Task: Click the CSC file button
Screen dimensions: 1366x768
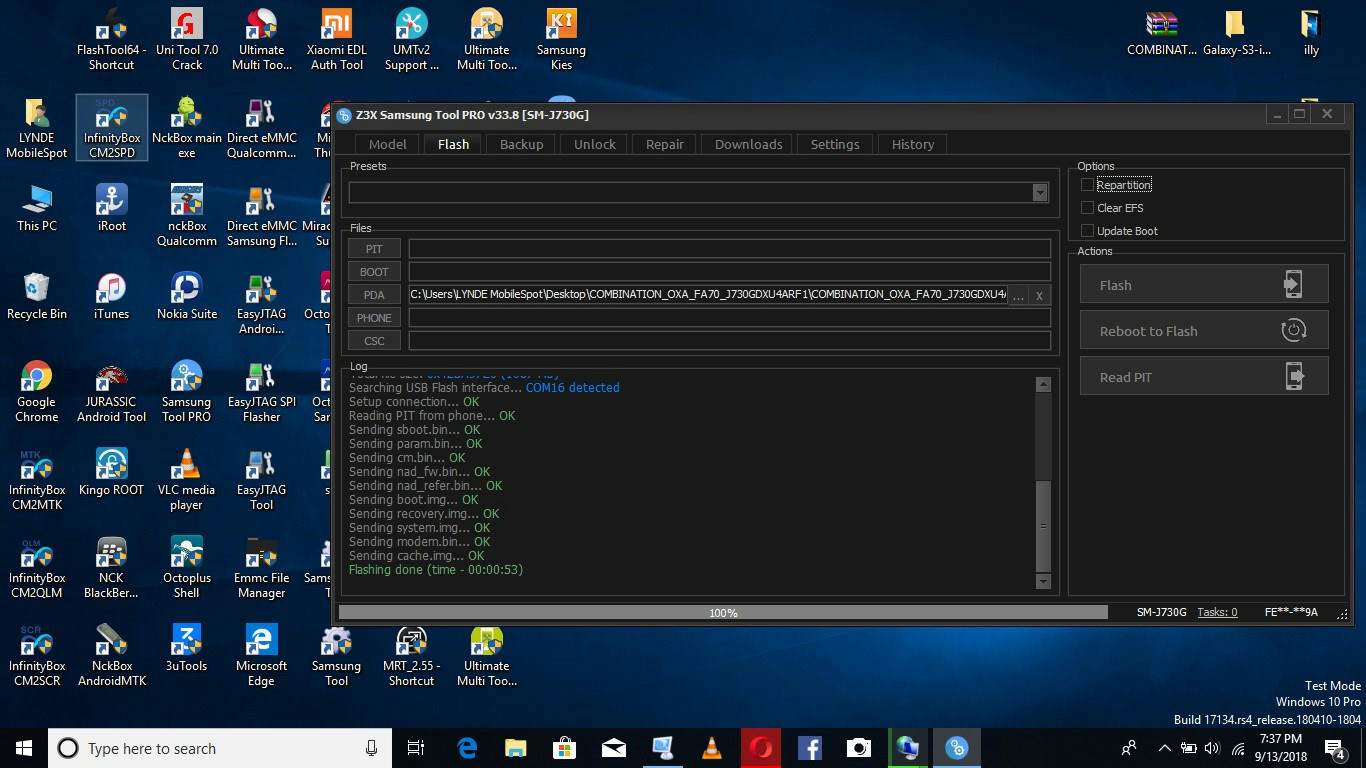Action: (374, 341)
